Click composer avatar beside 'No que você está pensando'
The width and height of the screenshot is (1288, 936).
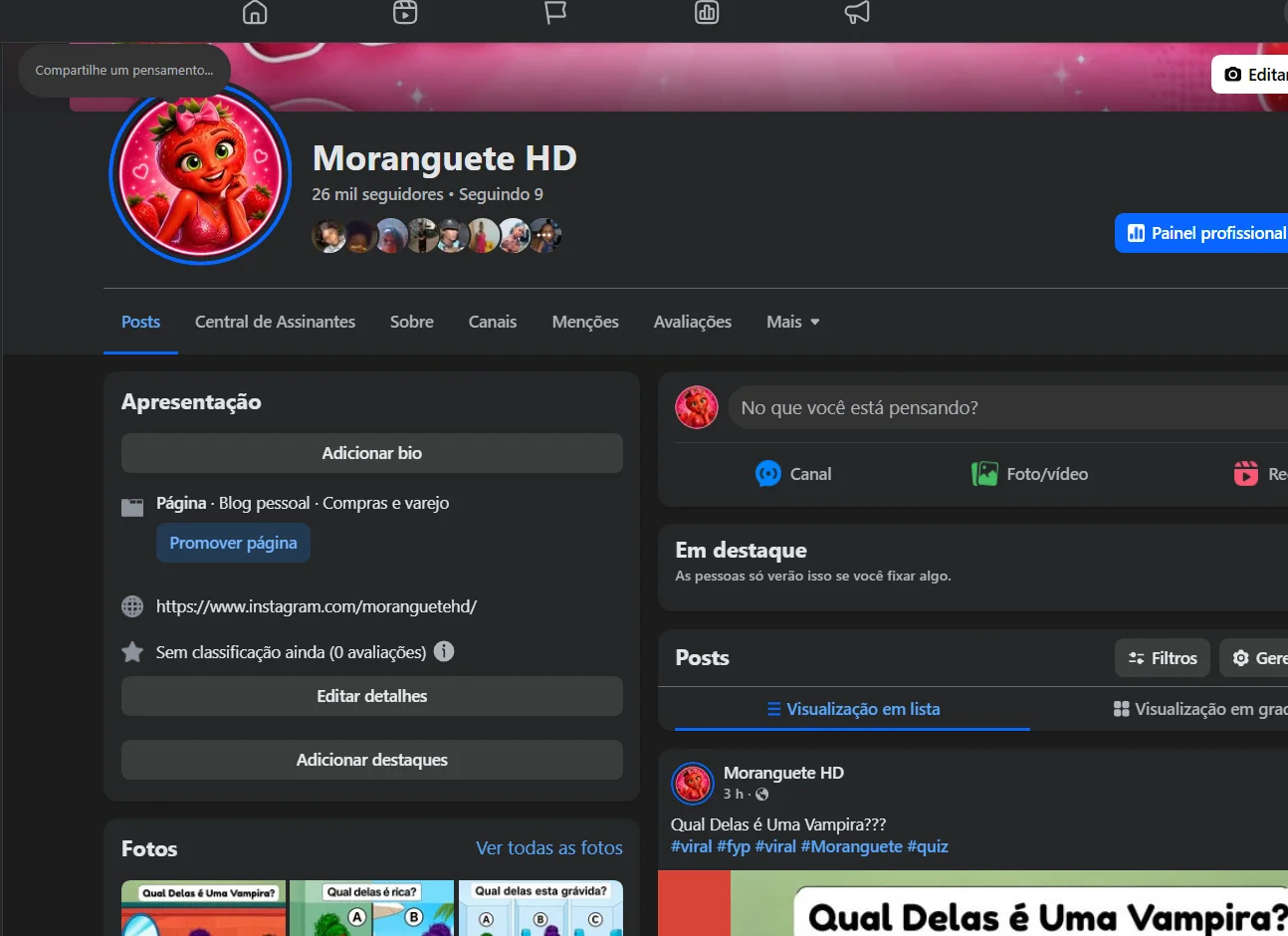coord(697,407)
